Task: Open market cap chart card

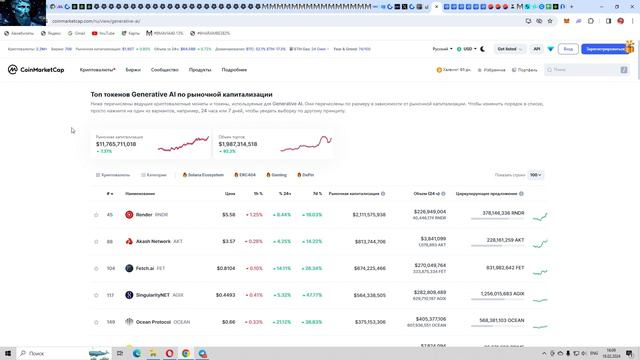Action: click(151, 144)
